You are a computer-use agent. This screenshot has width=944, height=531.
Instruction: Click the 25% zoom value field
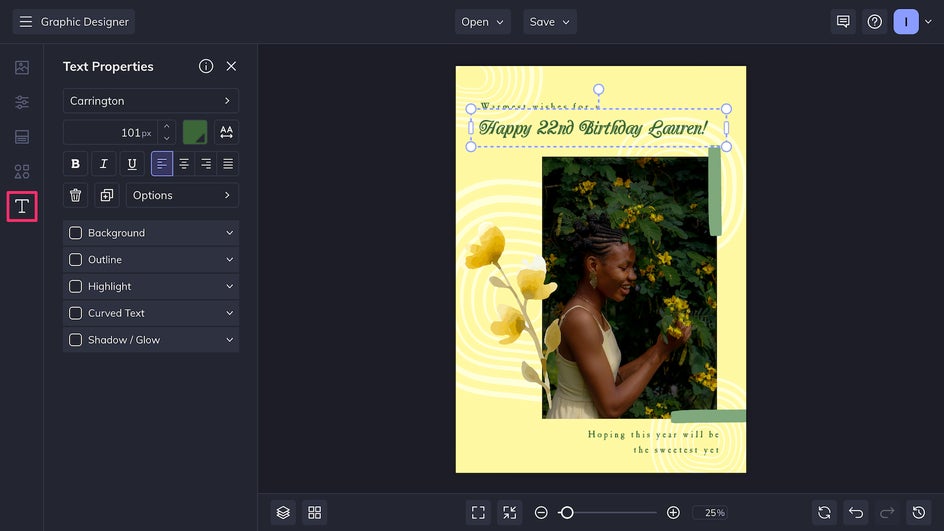point(710,512)
